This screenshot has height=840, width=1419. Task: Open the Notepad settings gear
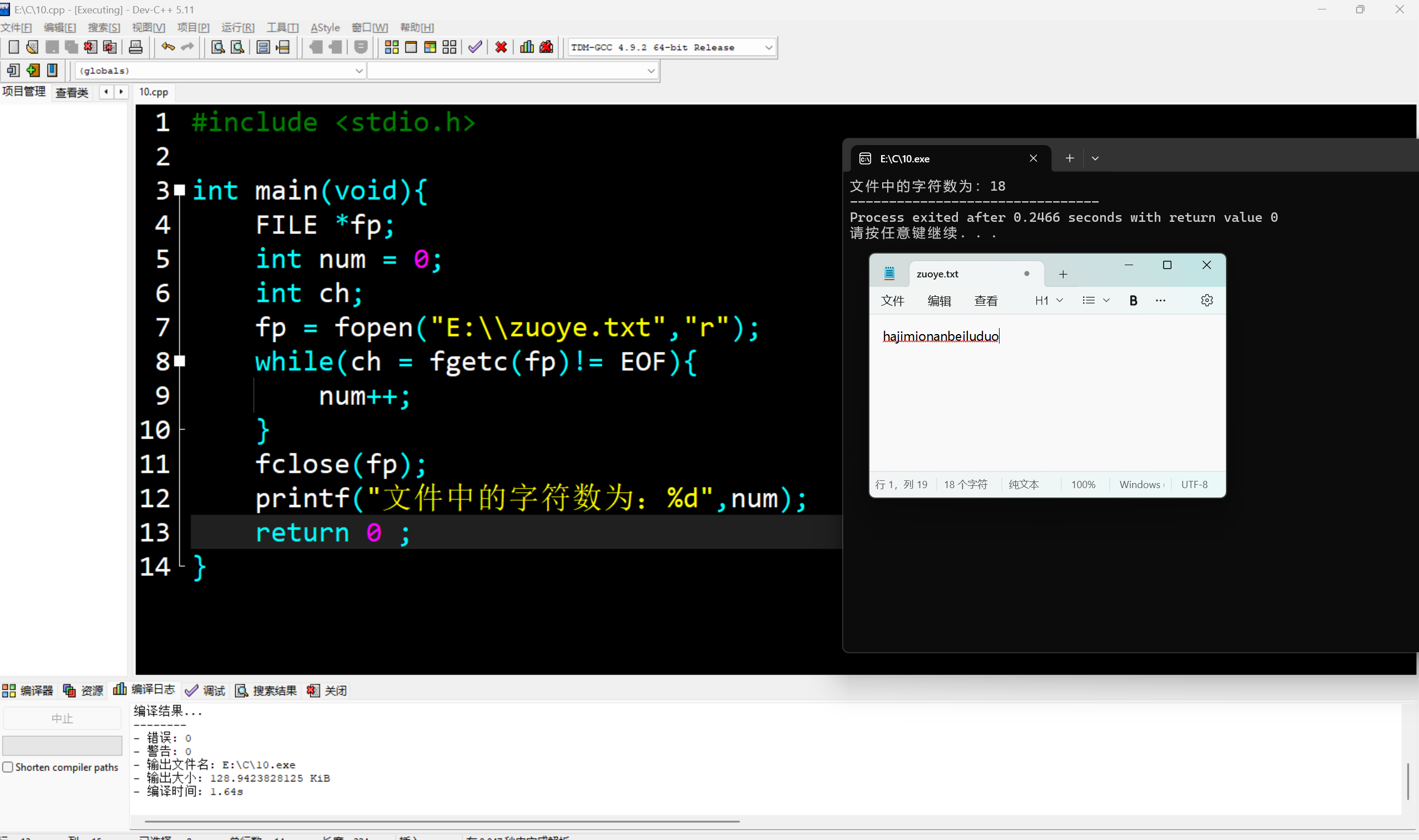pos(1207,301)
